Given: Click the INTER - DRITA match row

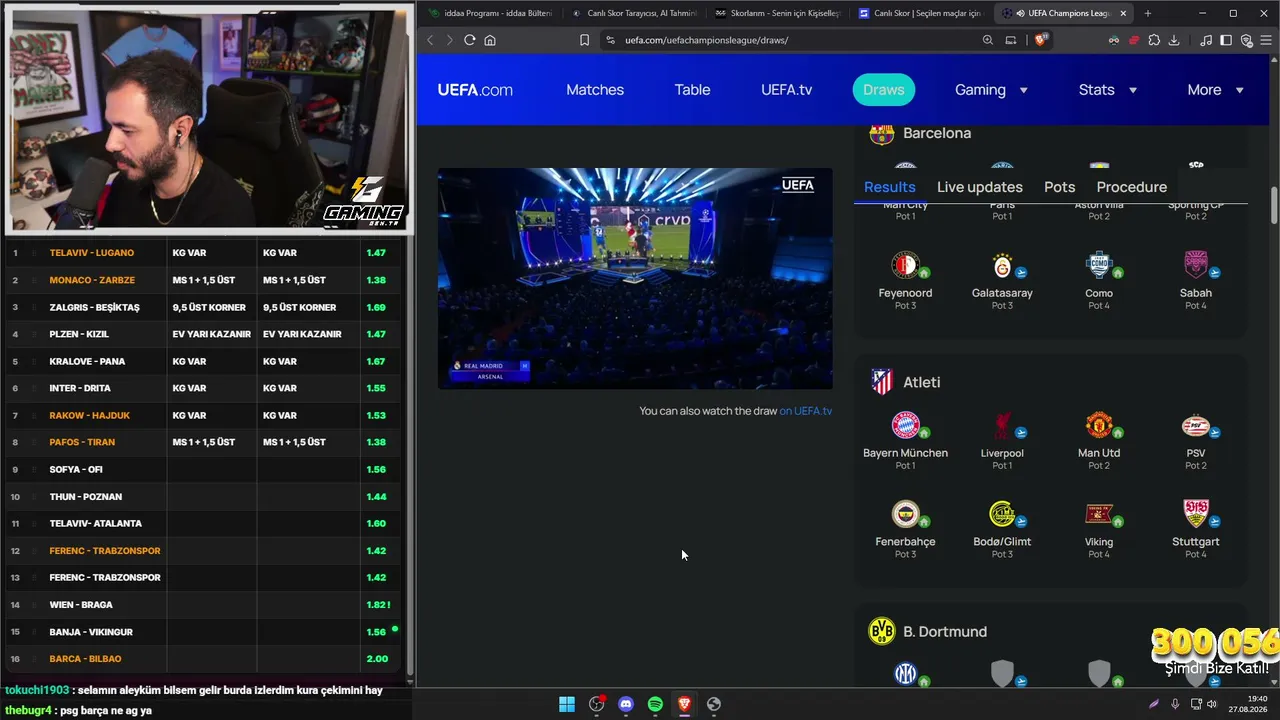Looking at the screenshot, I should 204,388.
